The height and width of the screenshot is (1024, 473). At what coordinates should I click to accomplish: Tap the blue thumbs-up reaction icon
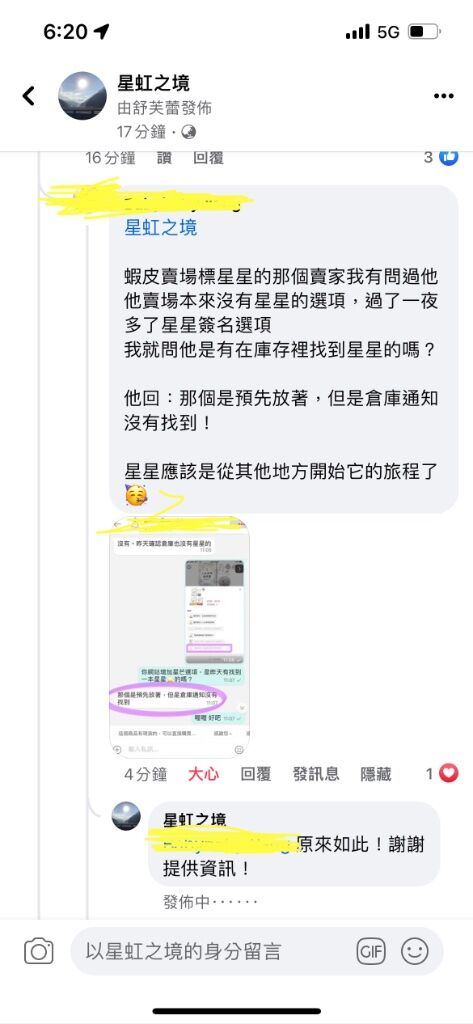[449, 157]
